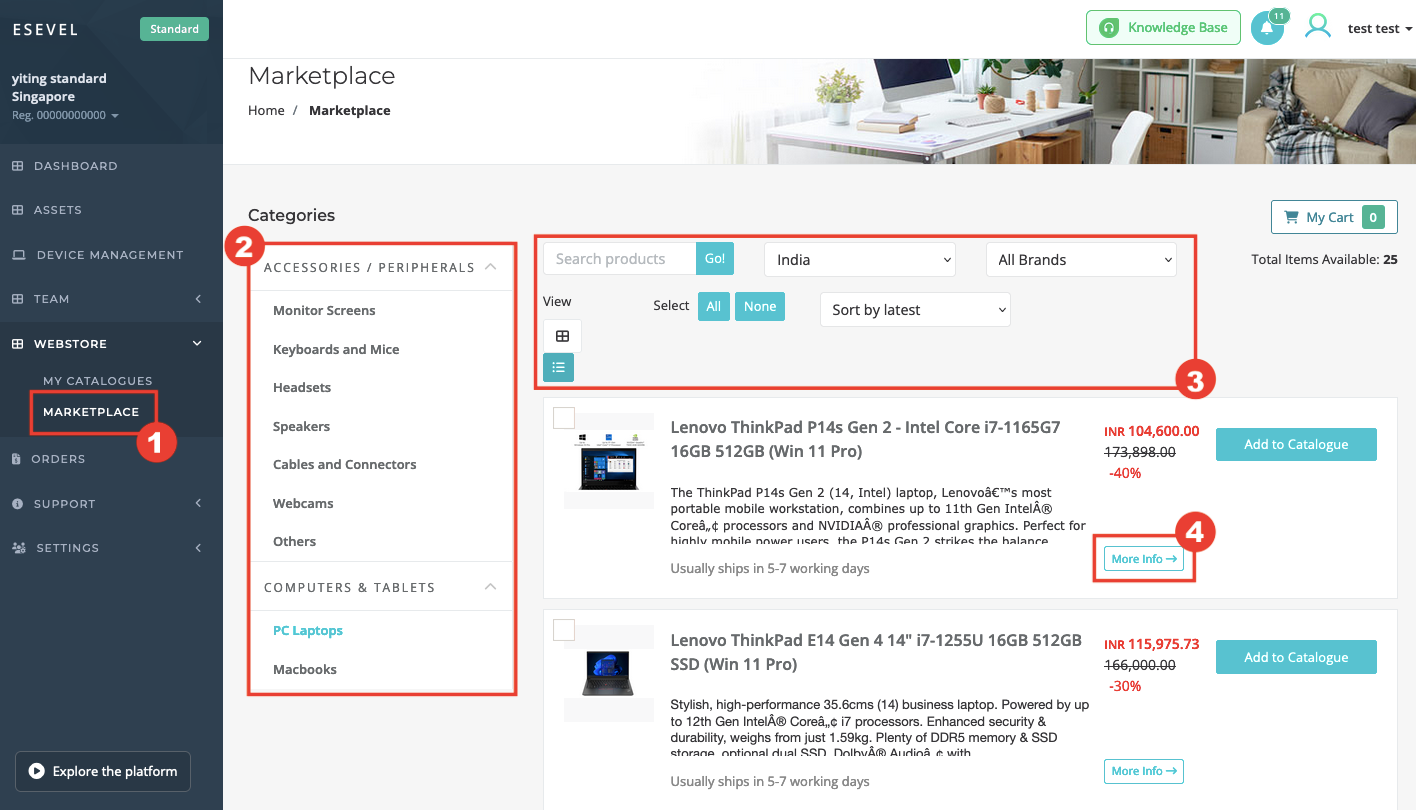Click ThinkPad E14 product thumbnail
This screenshot has width=1416, height=810.
tap(609, 673)
